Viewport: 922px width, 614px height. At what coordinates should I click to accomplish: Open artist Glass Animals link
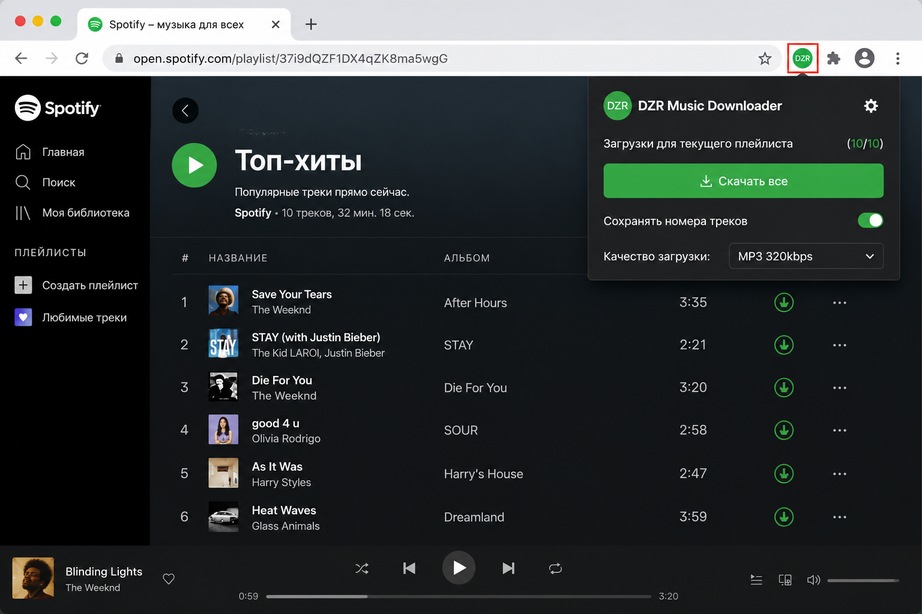point(286,526)
